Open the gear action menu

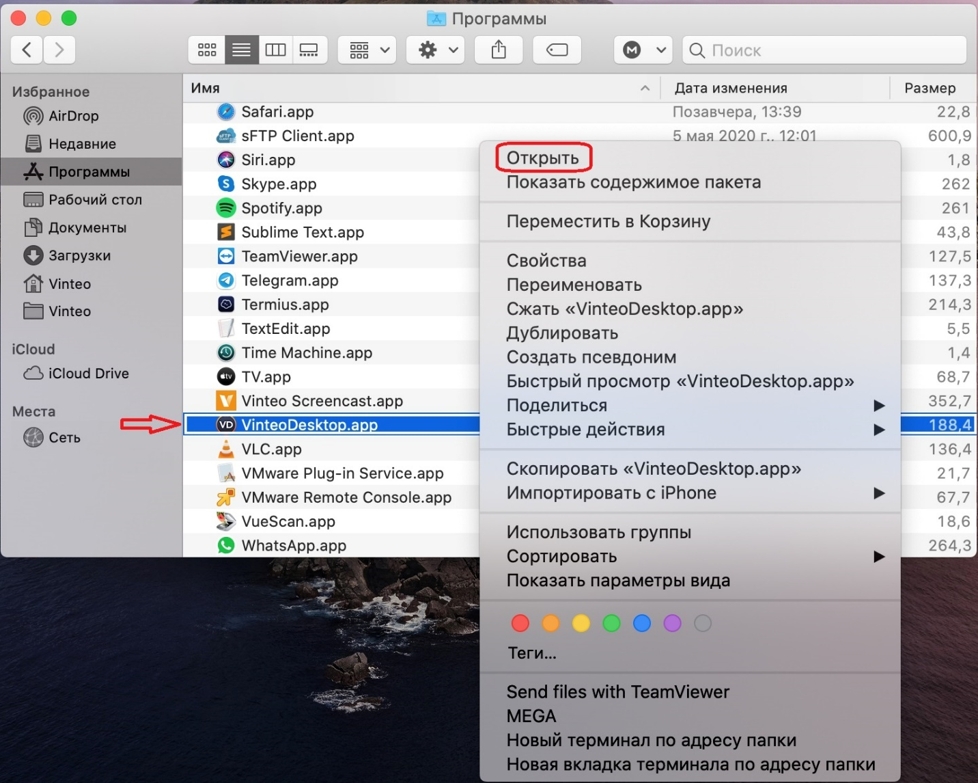436,50
